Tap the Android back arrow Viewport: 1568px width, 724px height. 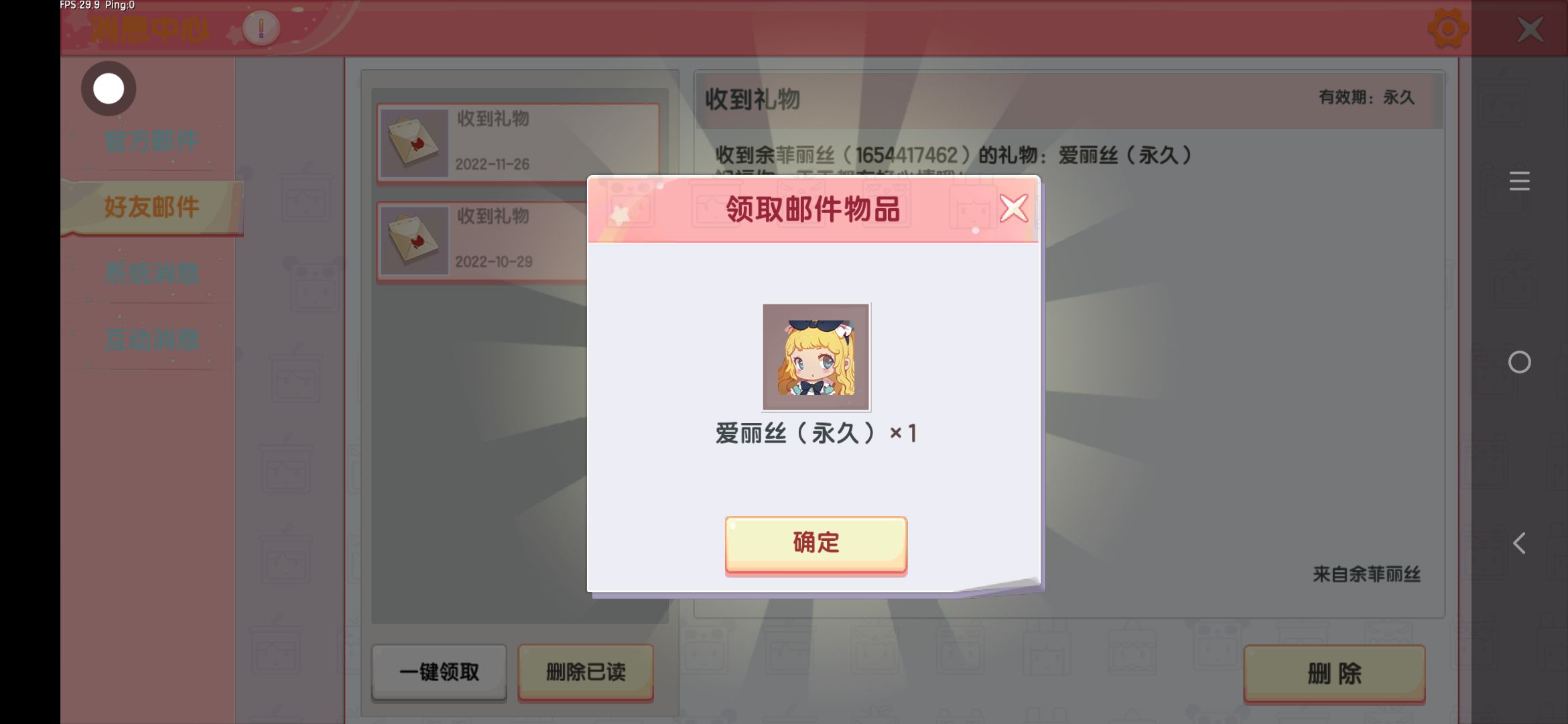(1519, 543)
